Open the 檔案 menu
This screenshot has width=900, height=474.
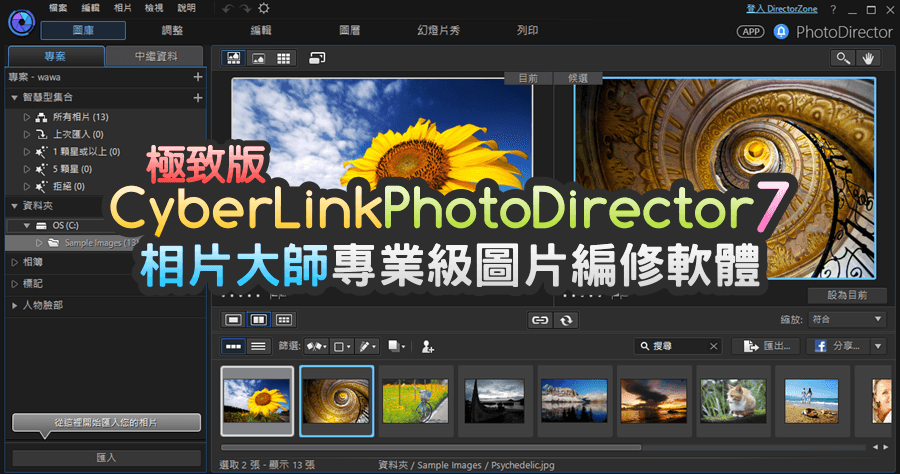58,8
